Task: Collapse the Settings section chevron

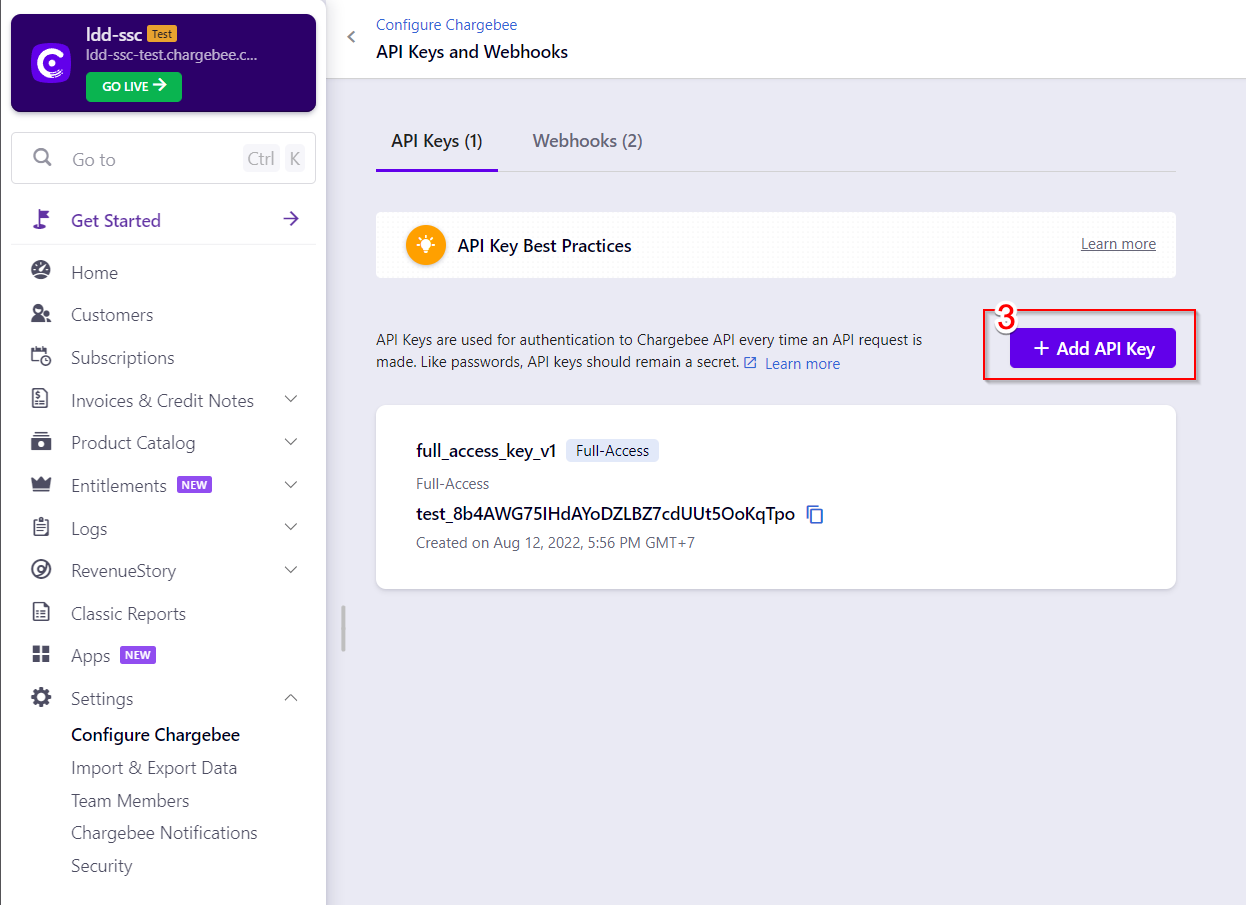Action: pyautogui.click(x=291, y=698)
